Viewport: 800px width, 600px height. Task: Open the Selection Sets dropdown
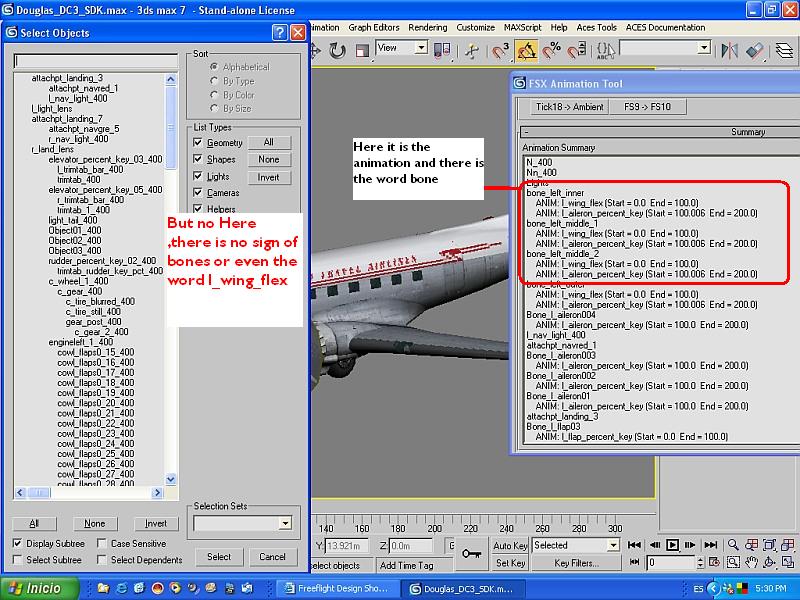pos(284,523)
